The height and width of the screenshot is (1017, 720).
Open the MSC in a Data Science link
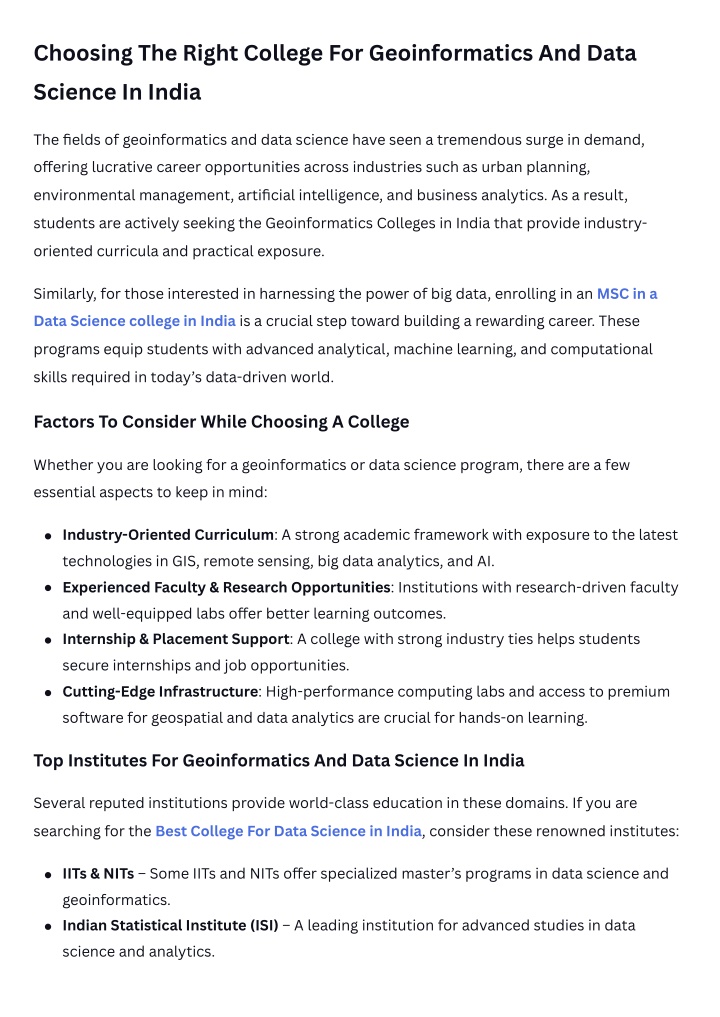[627, 294]
